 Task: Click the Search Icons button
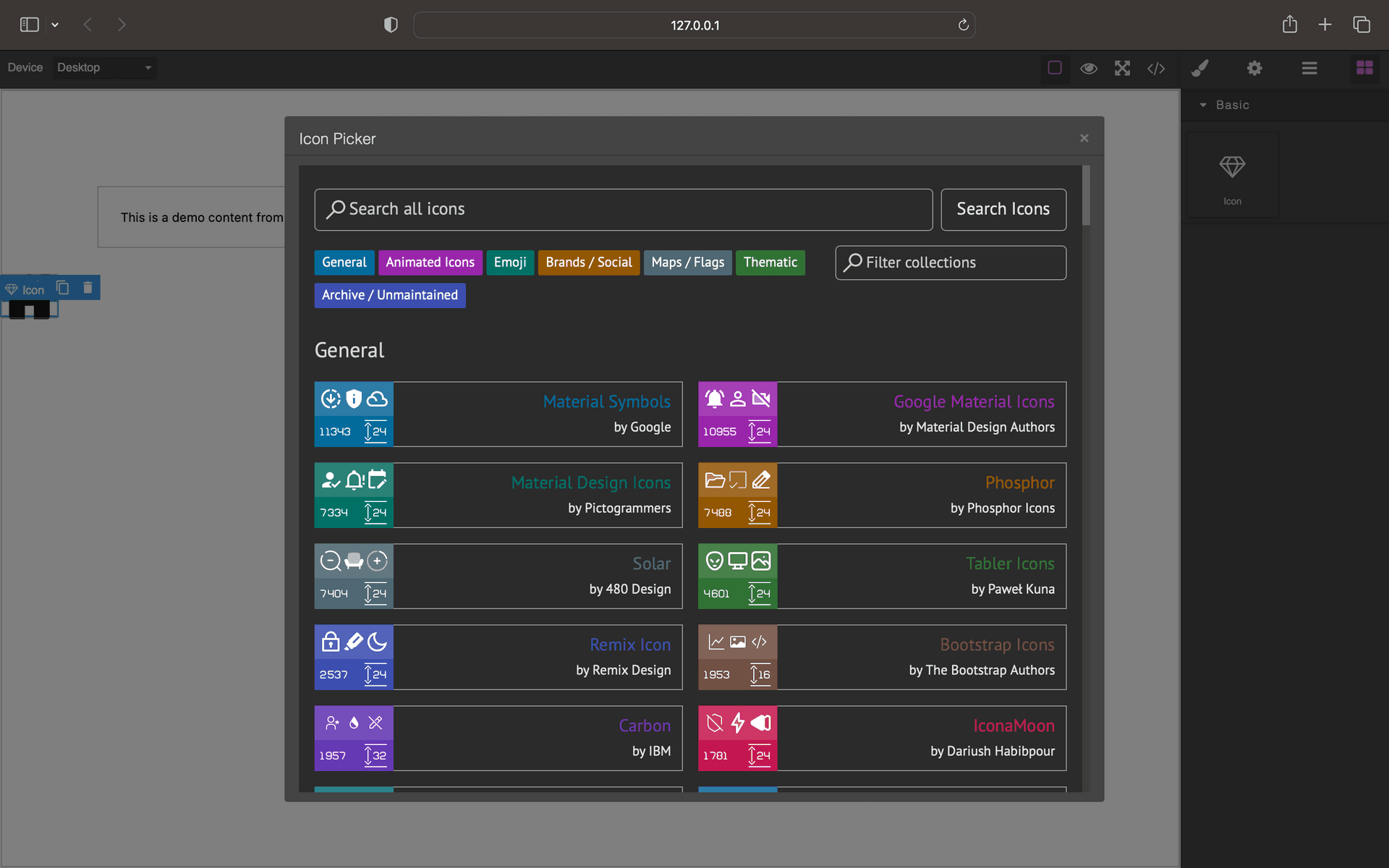pos(1003,209)
